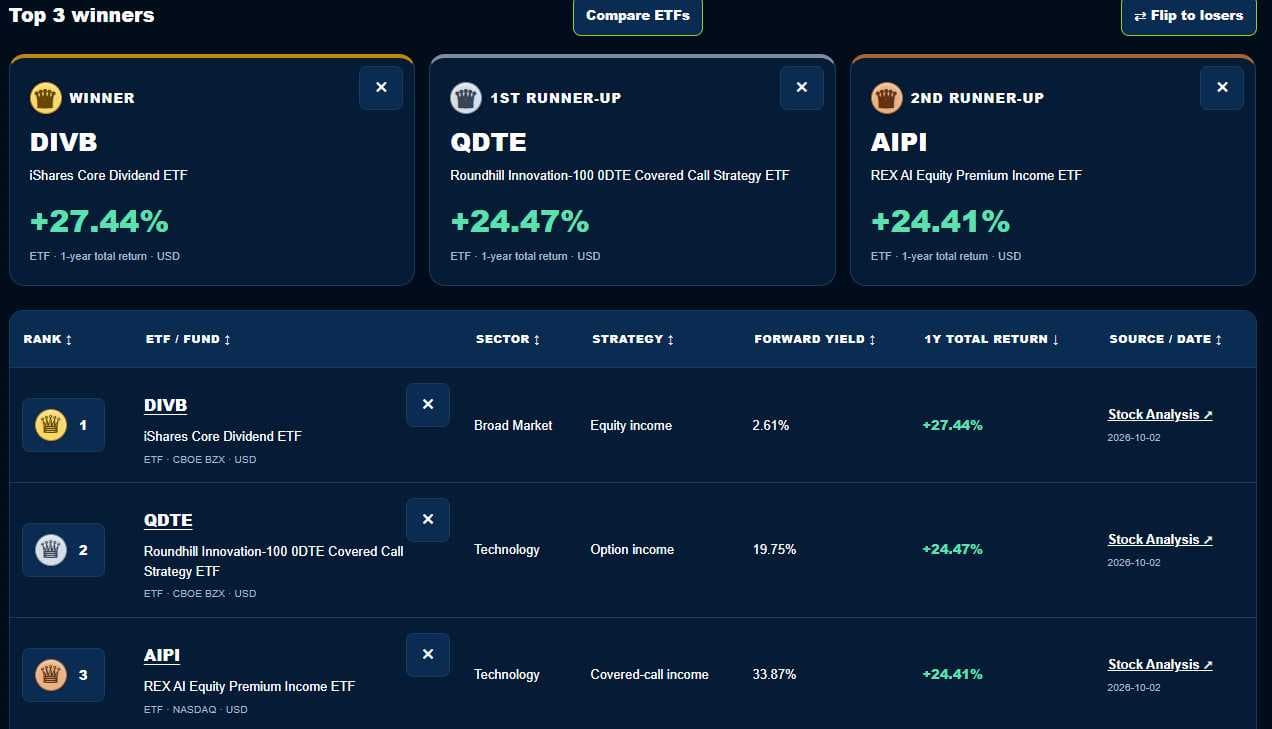
Task: Flip the view to losers
Action: tap(1189, 16)
